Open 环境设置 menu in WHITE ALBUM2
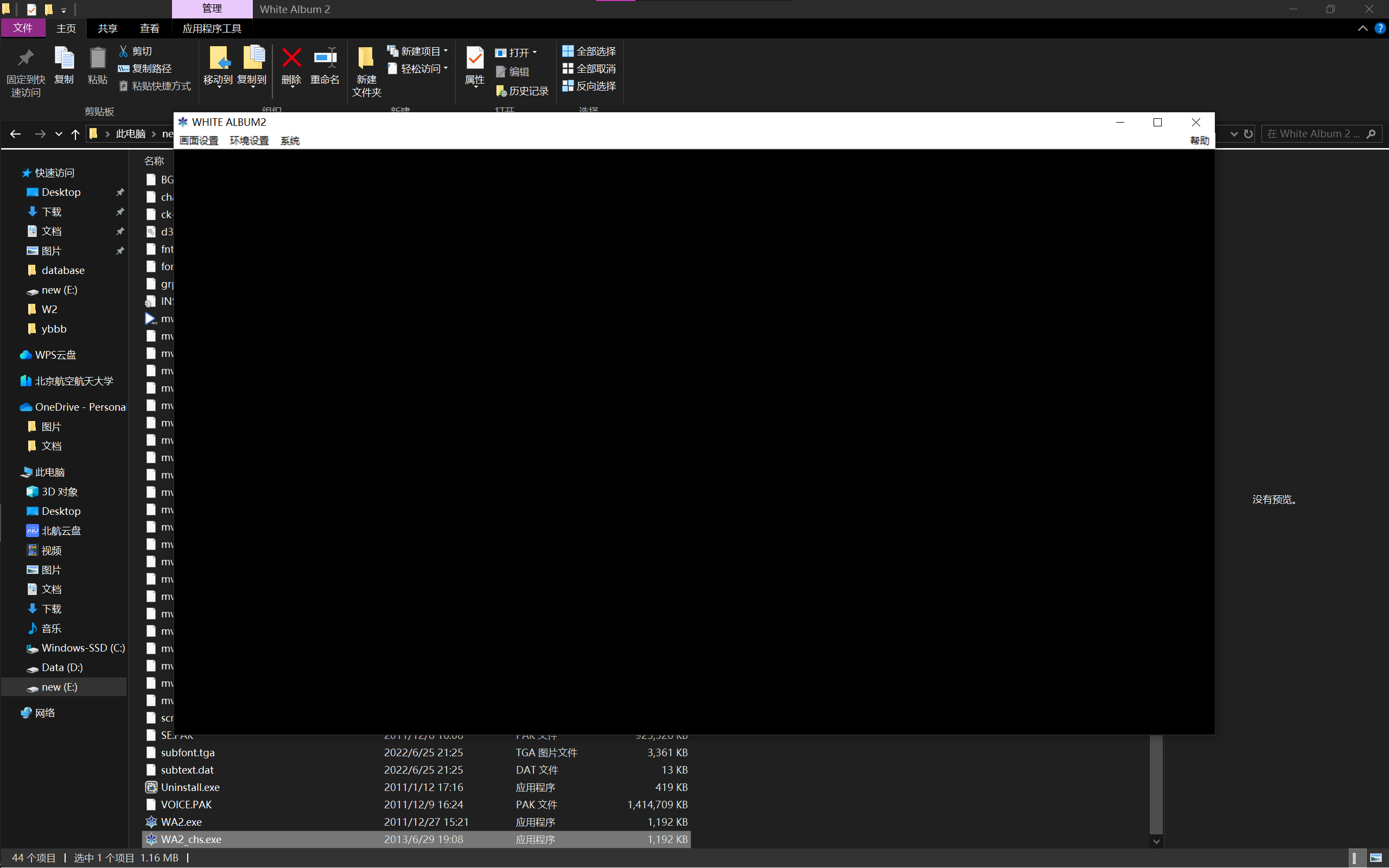 (249, 141)
